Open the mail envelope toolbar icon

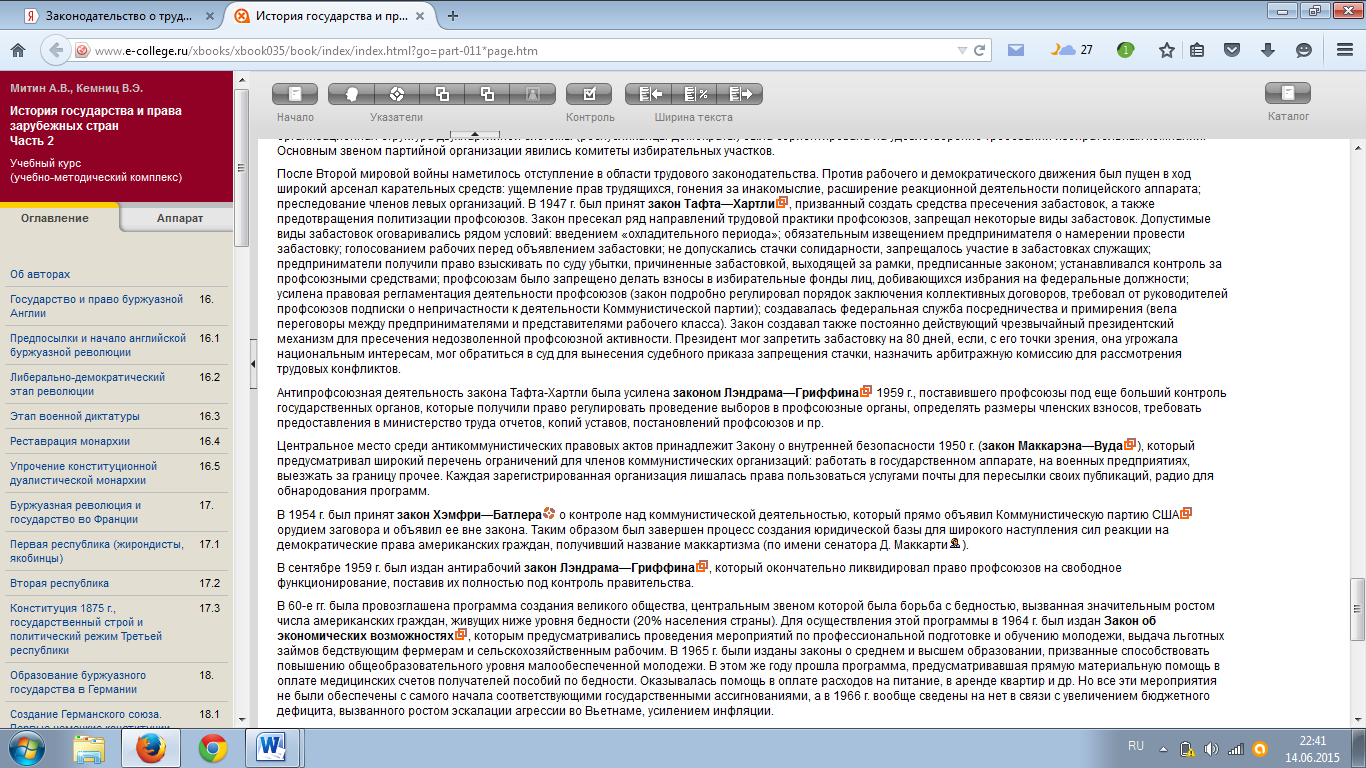pos(1016,50)
